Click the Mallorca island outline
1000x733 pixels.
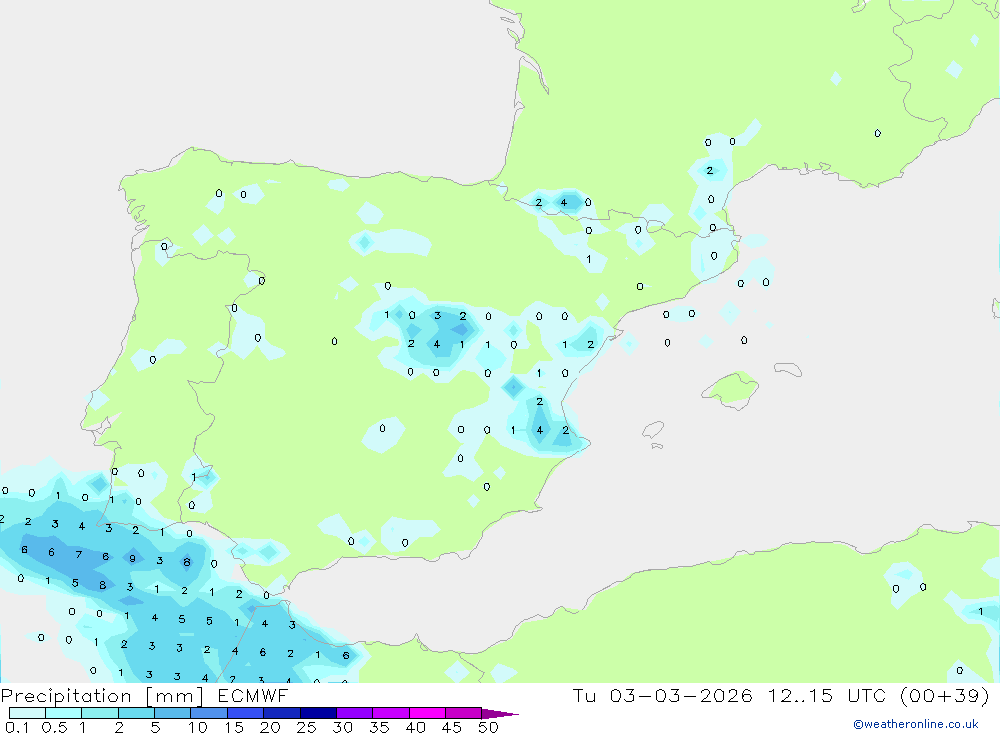(730, 390)
